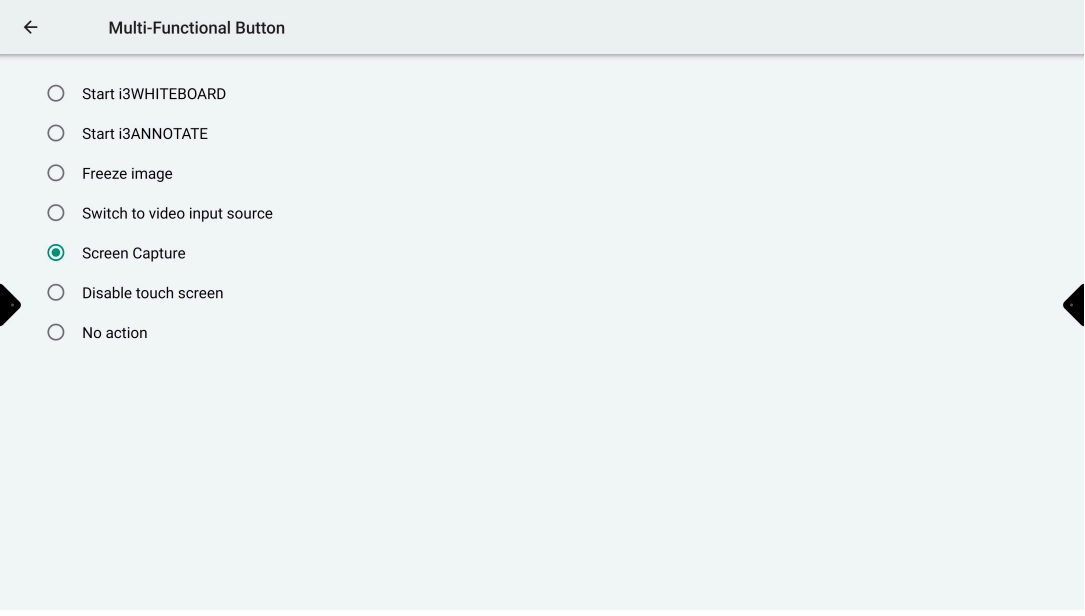This screenshot has height=616, width=1085.
Task: Tap the "Switch to video input source" text
Action: pos(177,214)
